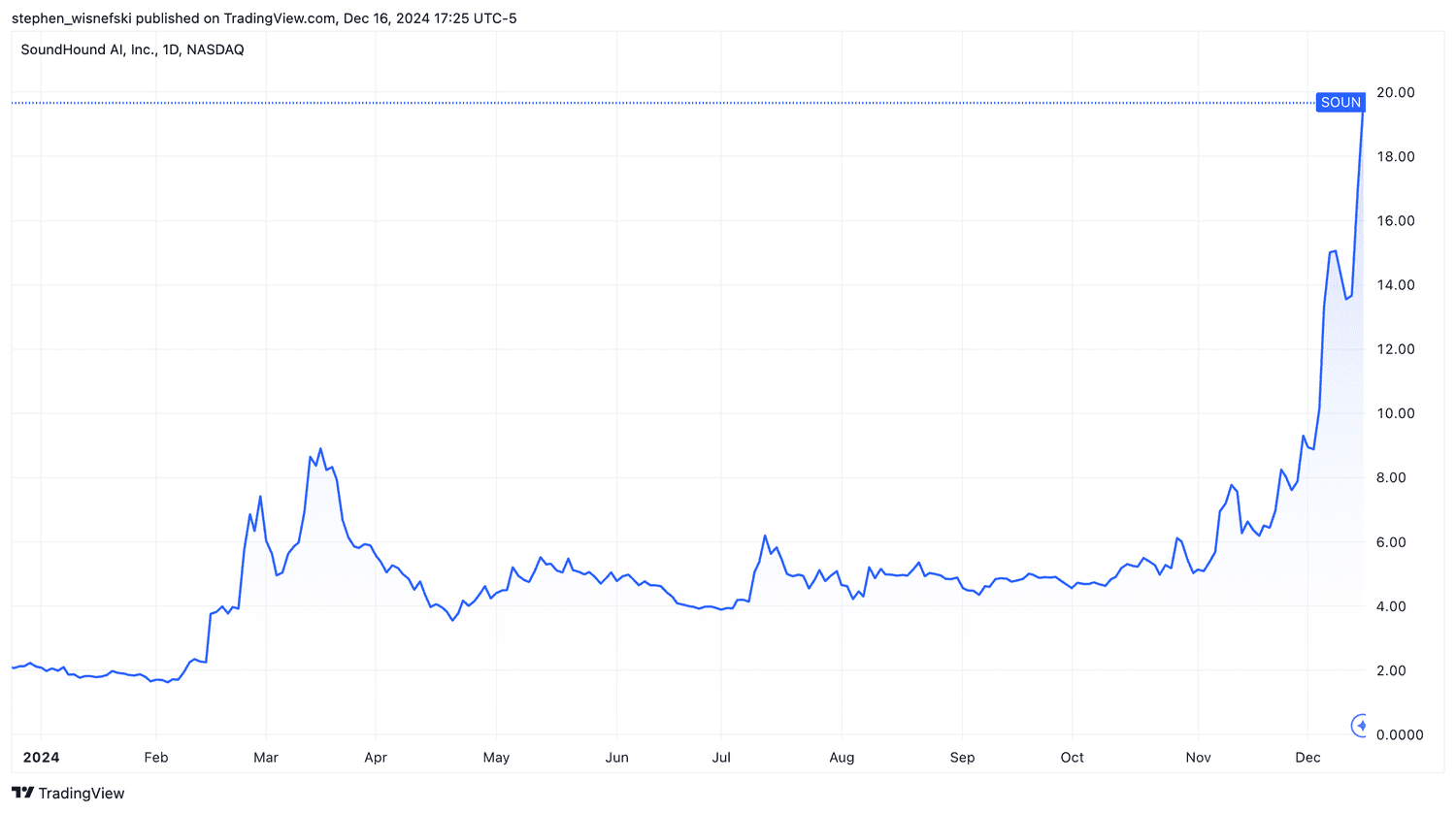Click the May label on the time axis

(496, 757)
